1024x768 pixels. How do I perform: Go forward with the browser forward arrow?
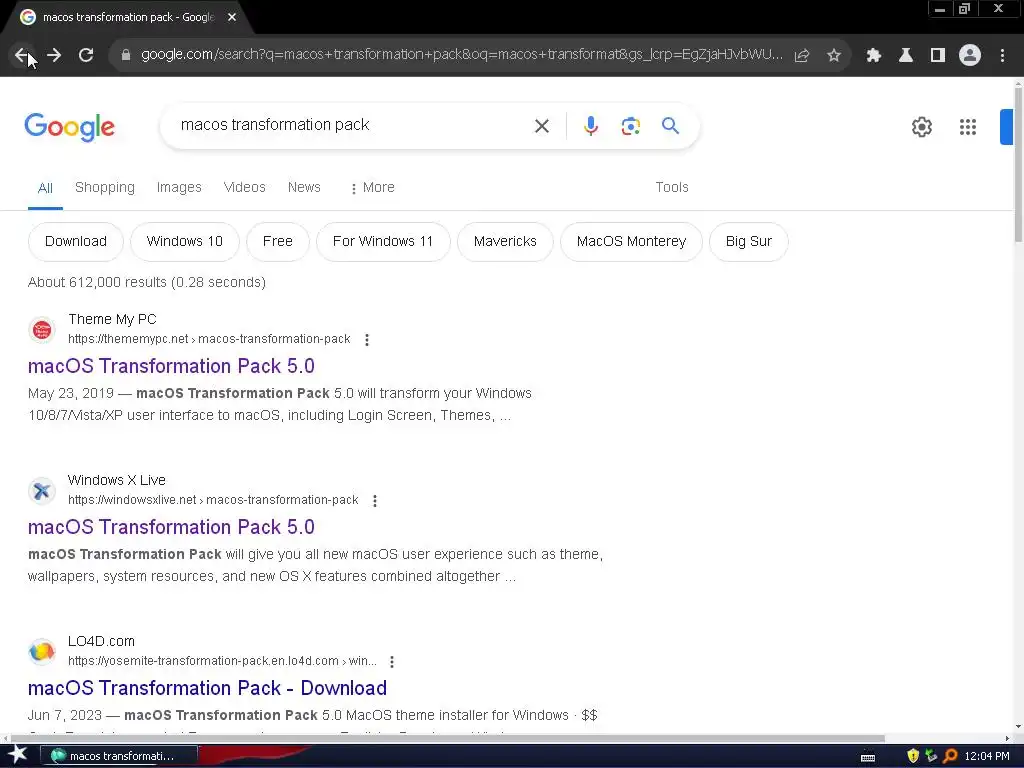point(54,55)
